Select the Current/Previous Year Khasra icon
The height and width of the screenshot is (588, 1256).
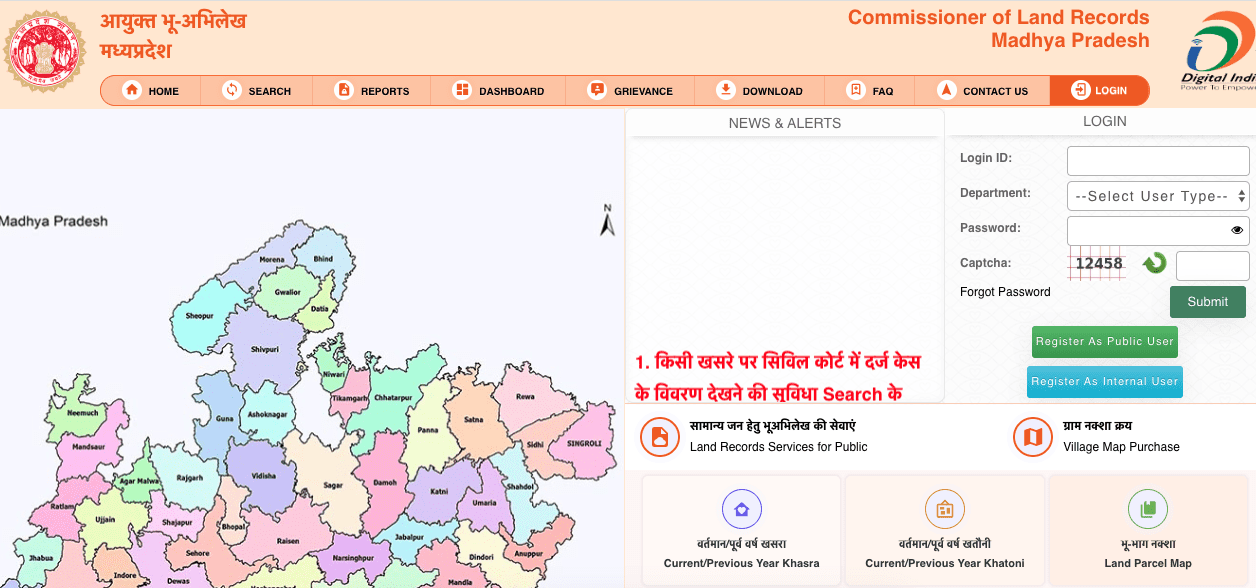[x=741, y=509]
